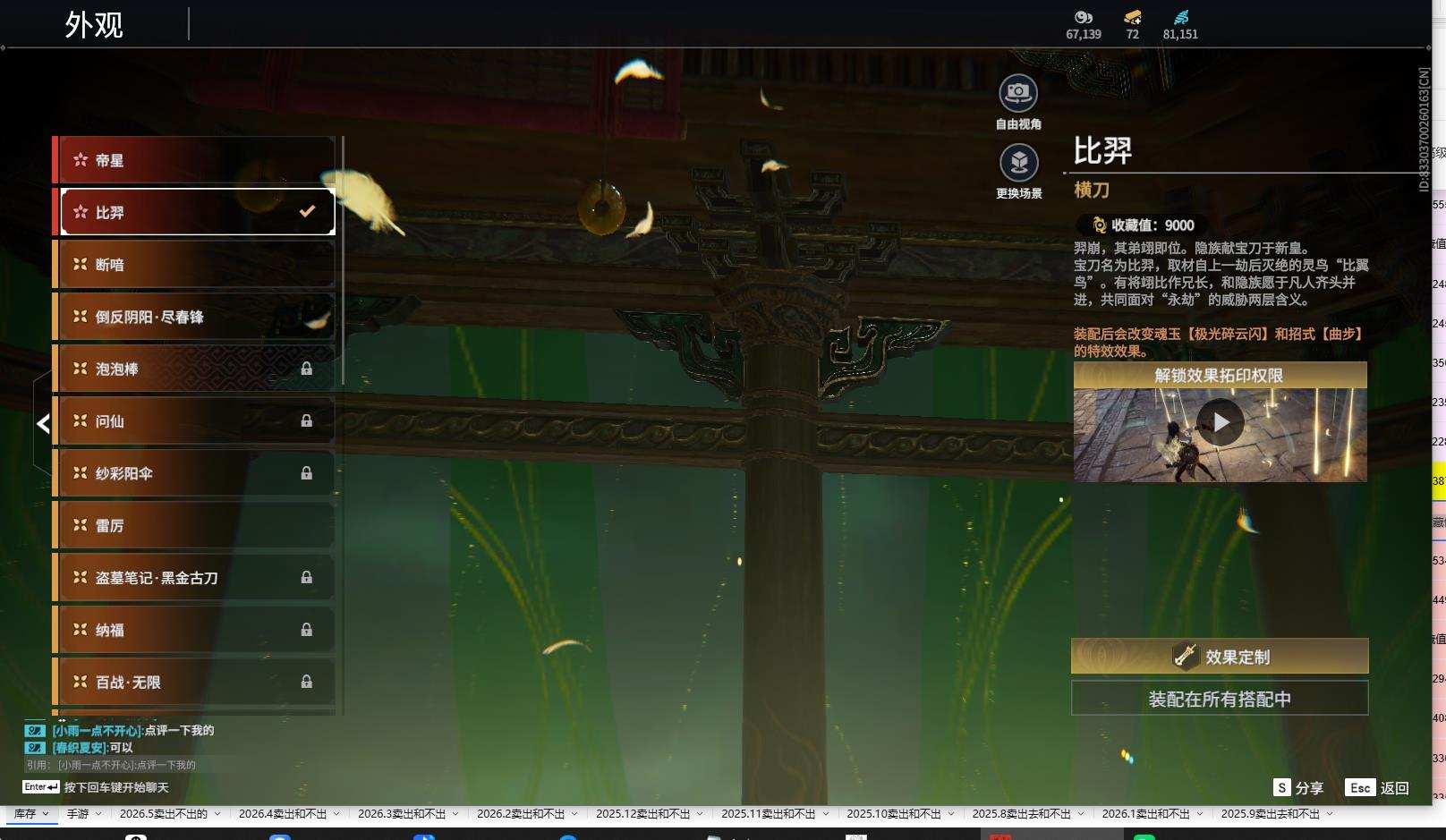The image size is (1446, 840).
Task: Click the checkmark on the equipped 比羿 skin
Action: click(x=307, y=211)
